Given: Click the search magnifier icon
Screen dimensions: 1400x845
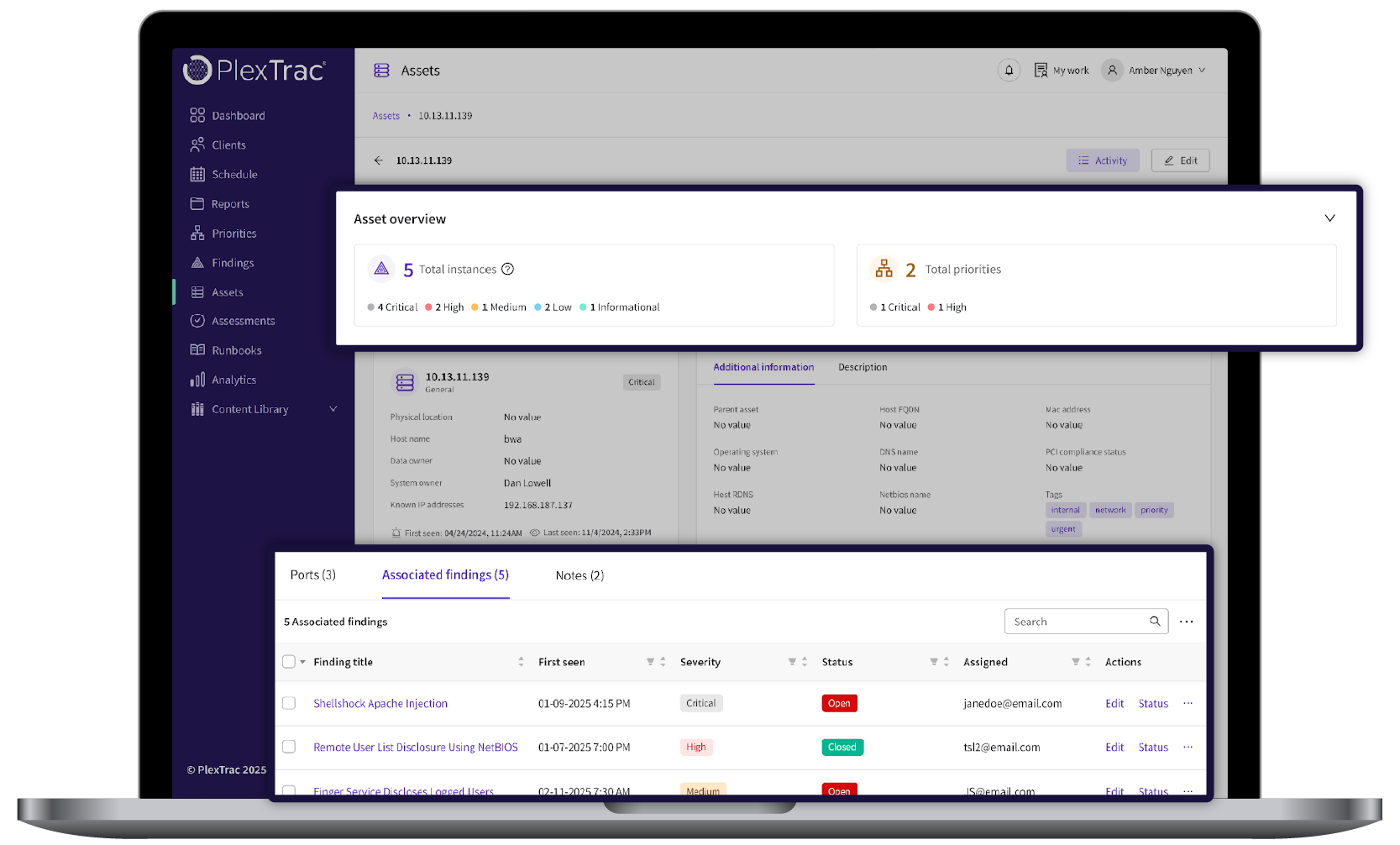Looking at the screenshot, I should (x=1155, y=622).
